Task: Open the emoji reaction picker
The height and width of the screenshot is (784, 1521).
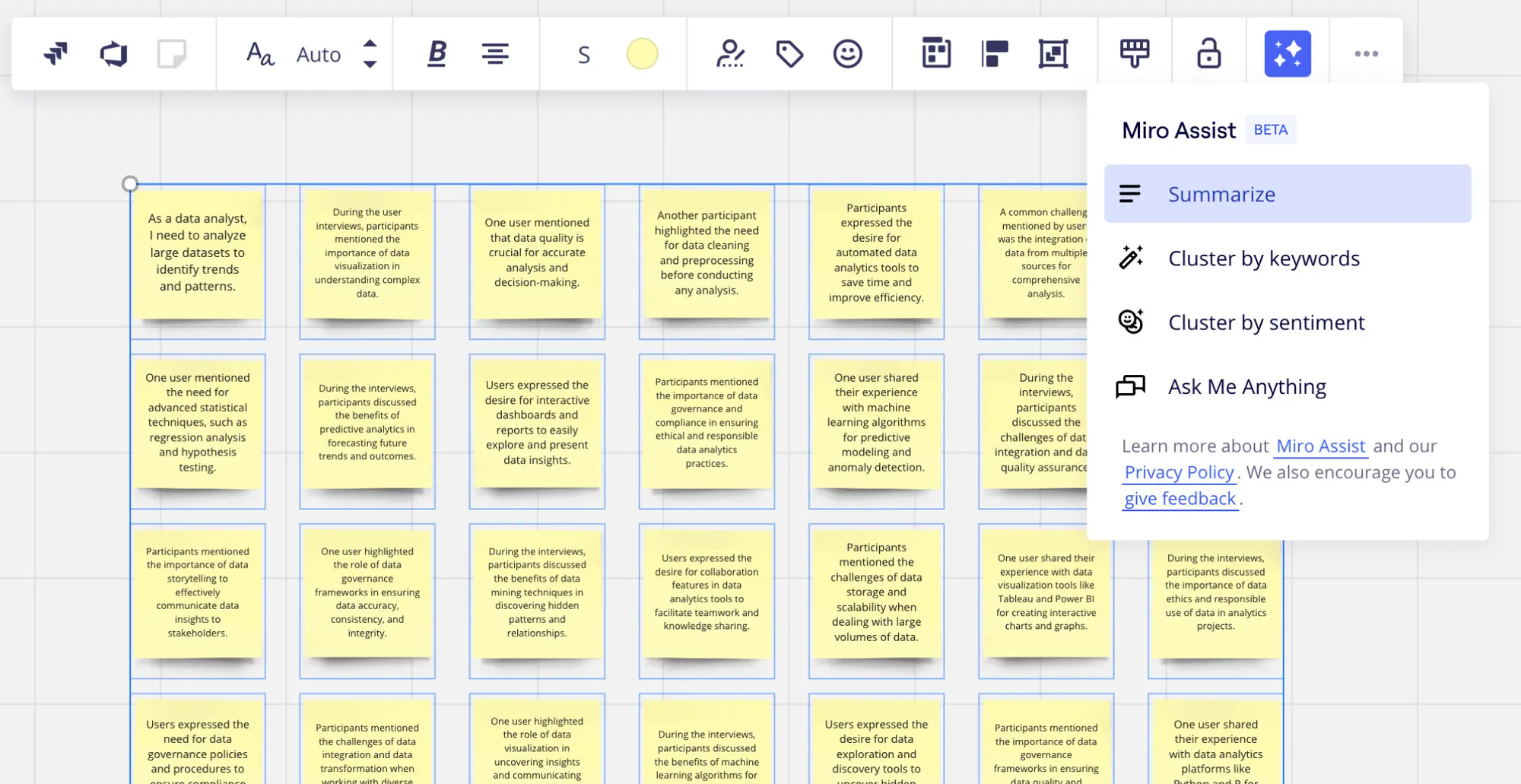Action: 847,54
